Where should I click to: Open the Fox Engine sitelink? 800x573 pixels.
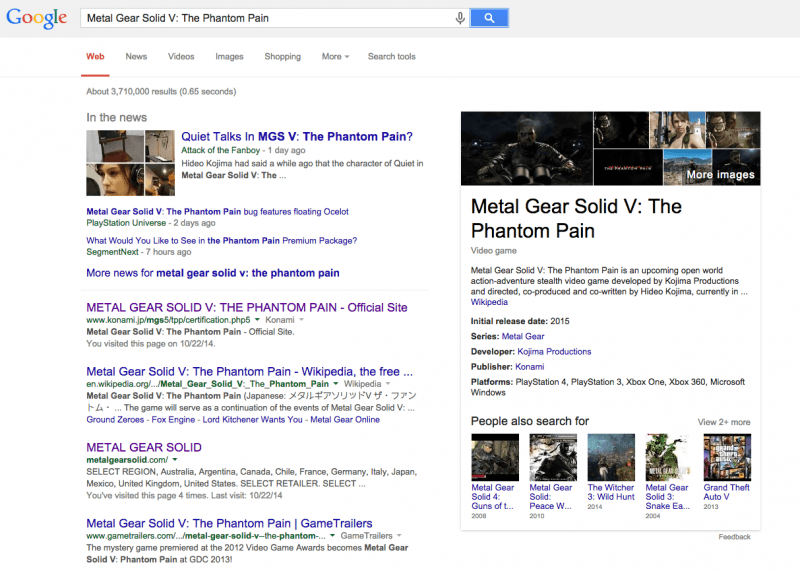pyautogui.click(x=173, y=420)
